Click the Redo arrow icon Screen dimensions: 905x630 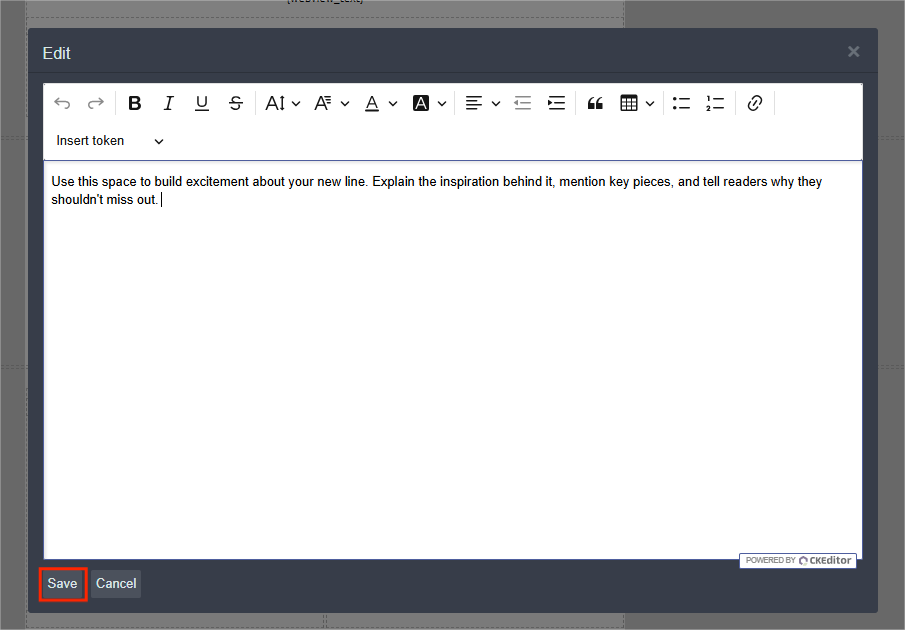point(96,103)
